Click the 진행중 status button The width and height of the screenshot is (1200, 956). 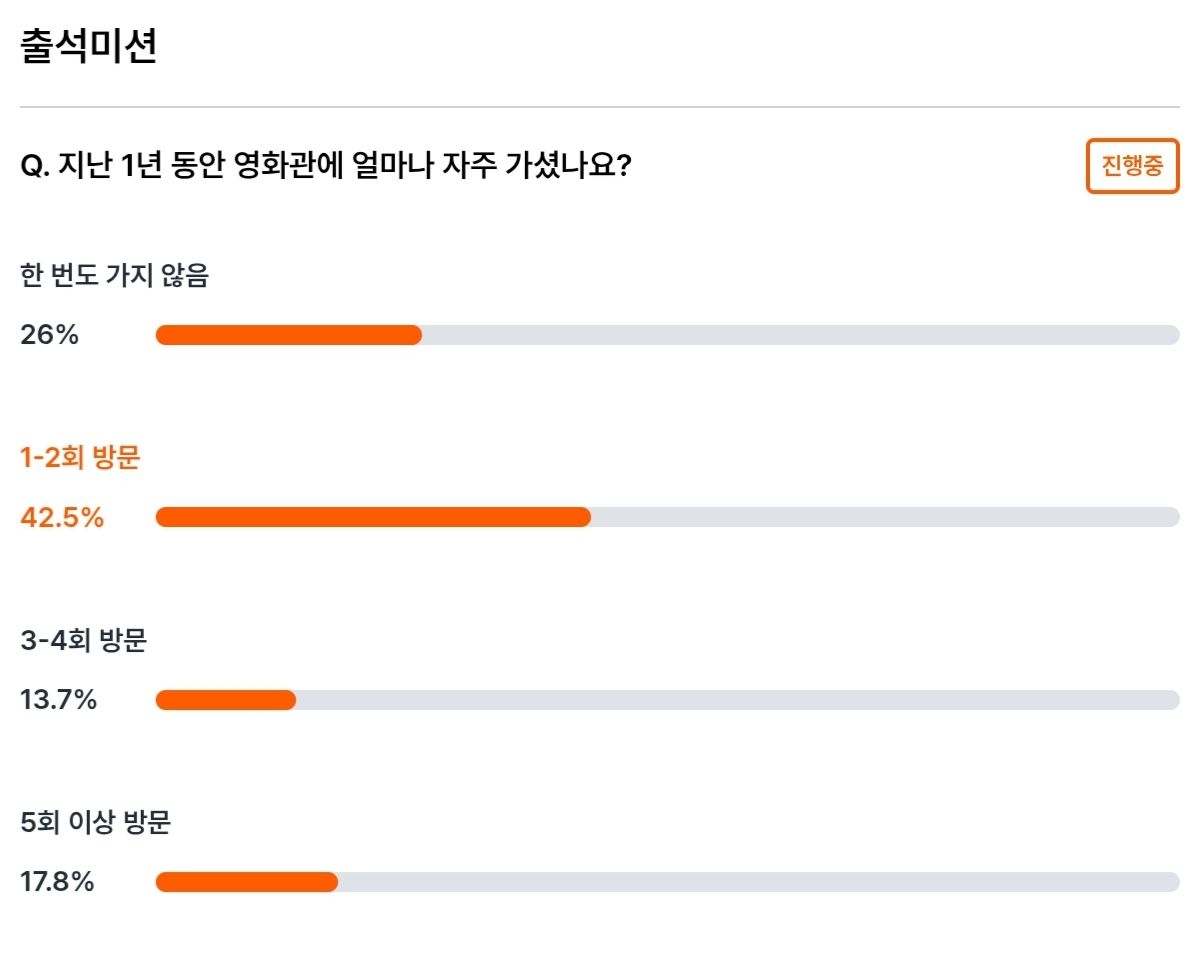click(1133, 166)
